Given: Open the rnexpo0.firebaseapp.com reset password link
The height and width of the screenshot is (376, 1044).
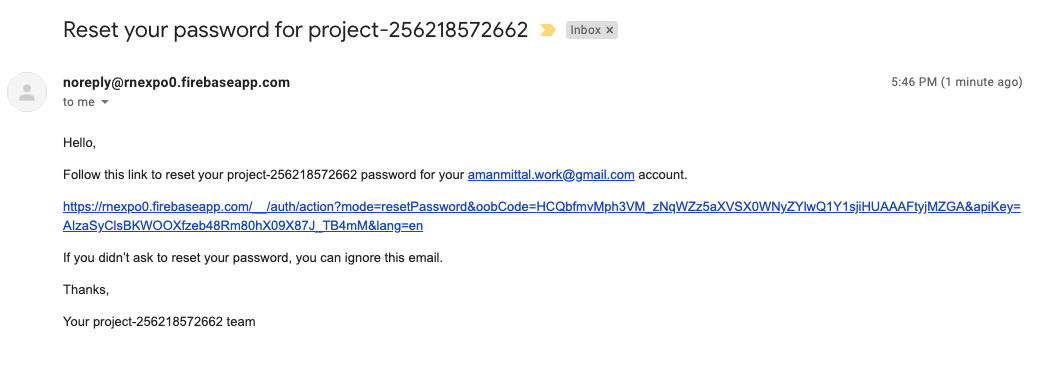Looking at the screenshot, I should tap(541, 216).
